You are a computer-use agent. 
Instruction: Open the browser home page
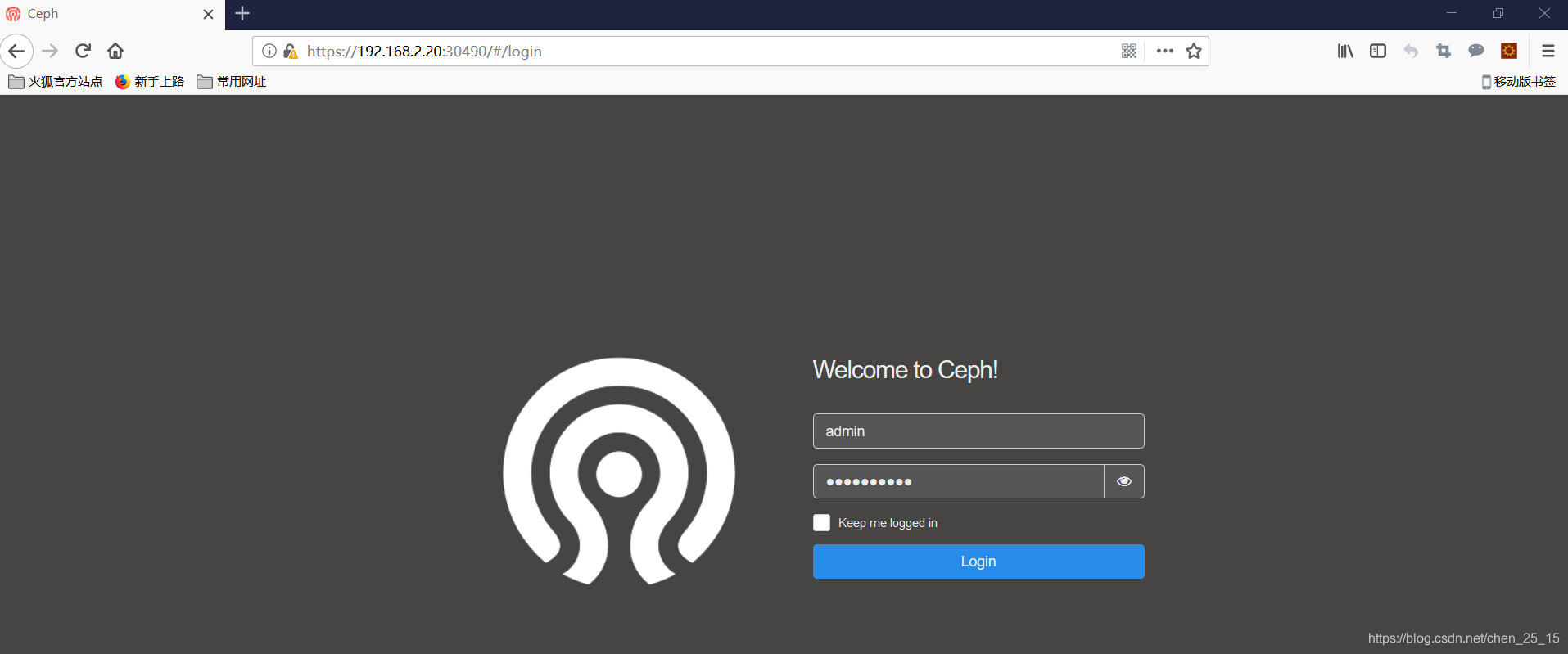(115, 51)
